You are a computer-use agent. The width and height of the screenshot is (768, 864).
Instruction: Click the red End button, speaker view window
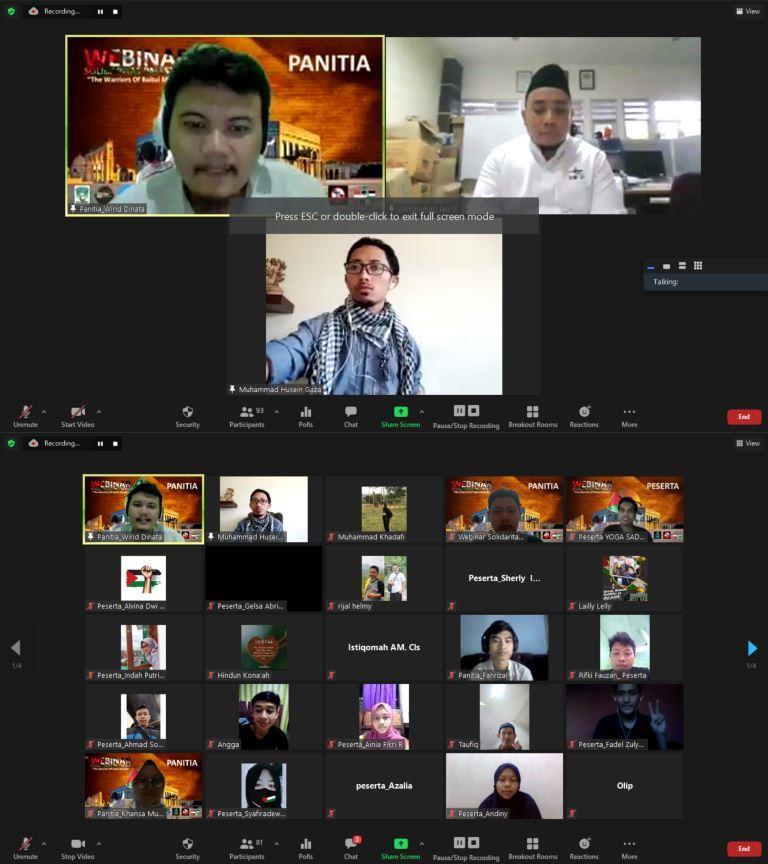744,417
